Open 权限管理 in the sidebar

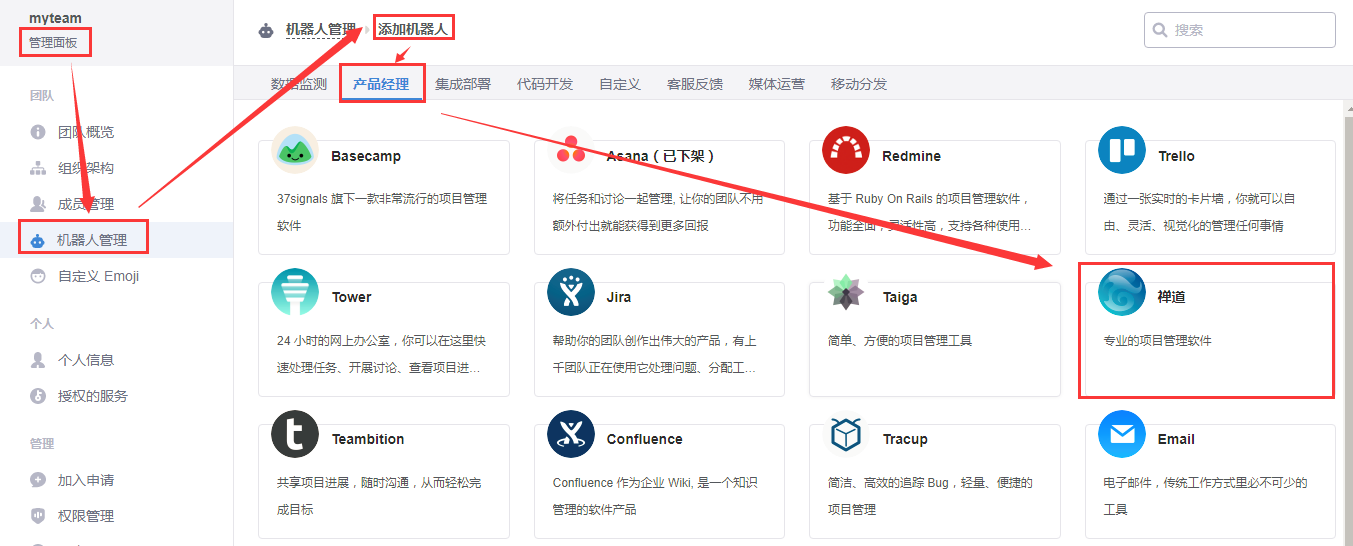point(86,516)
